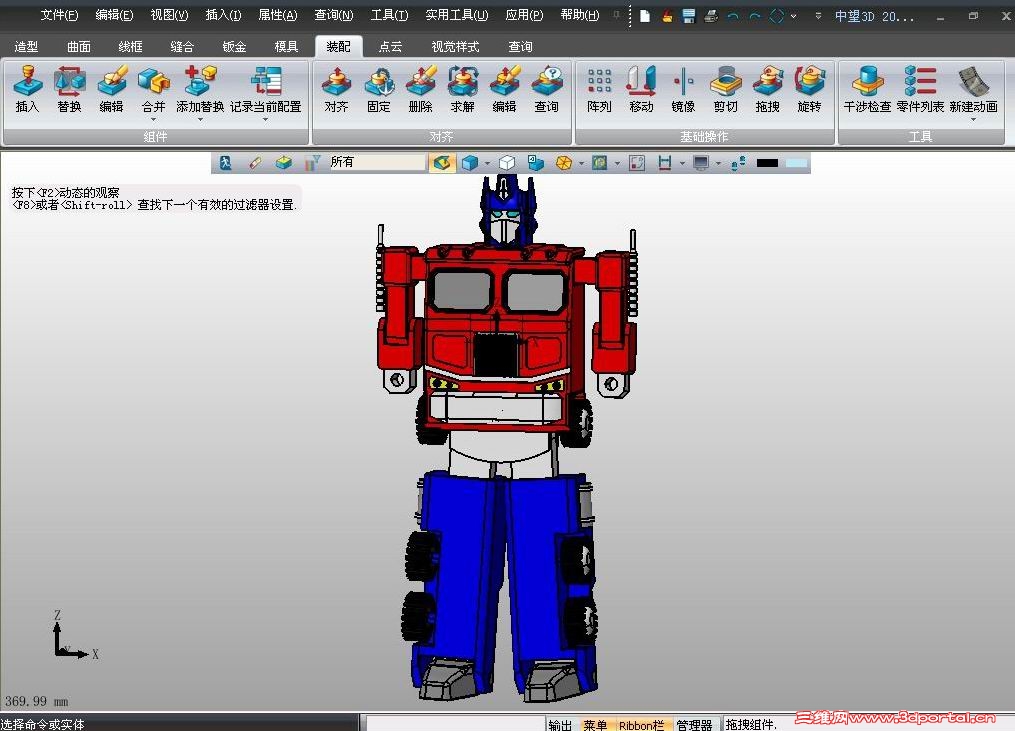Toggle the 管理器 manager panel button
The width and height of the screenshot is (1015, 731).
[x=694, y=725]
